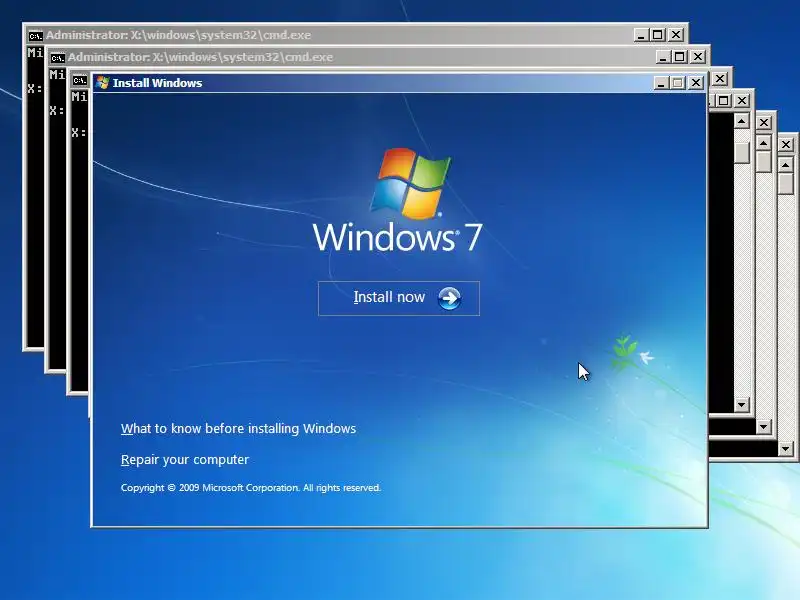This screenshot has width=800, height=600.
Task: Click the close button above the leftmost scrollbar
Action: tap(741, 101)
